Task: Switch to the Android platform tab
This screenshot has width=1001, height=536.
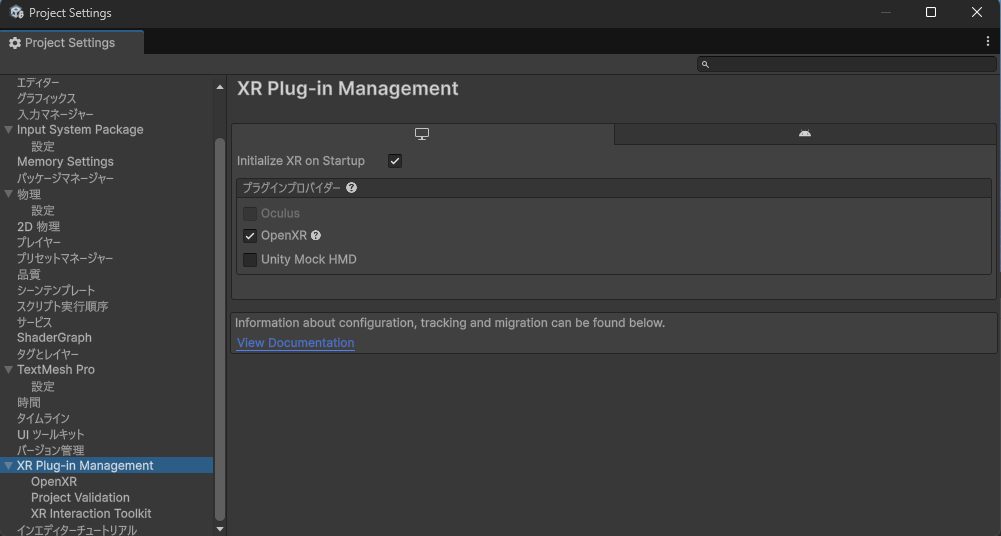Action: tap(805, 134)
